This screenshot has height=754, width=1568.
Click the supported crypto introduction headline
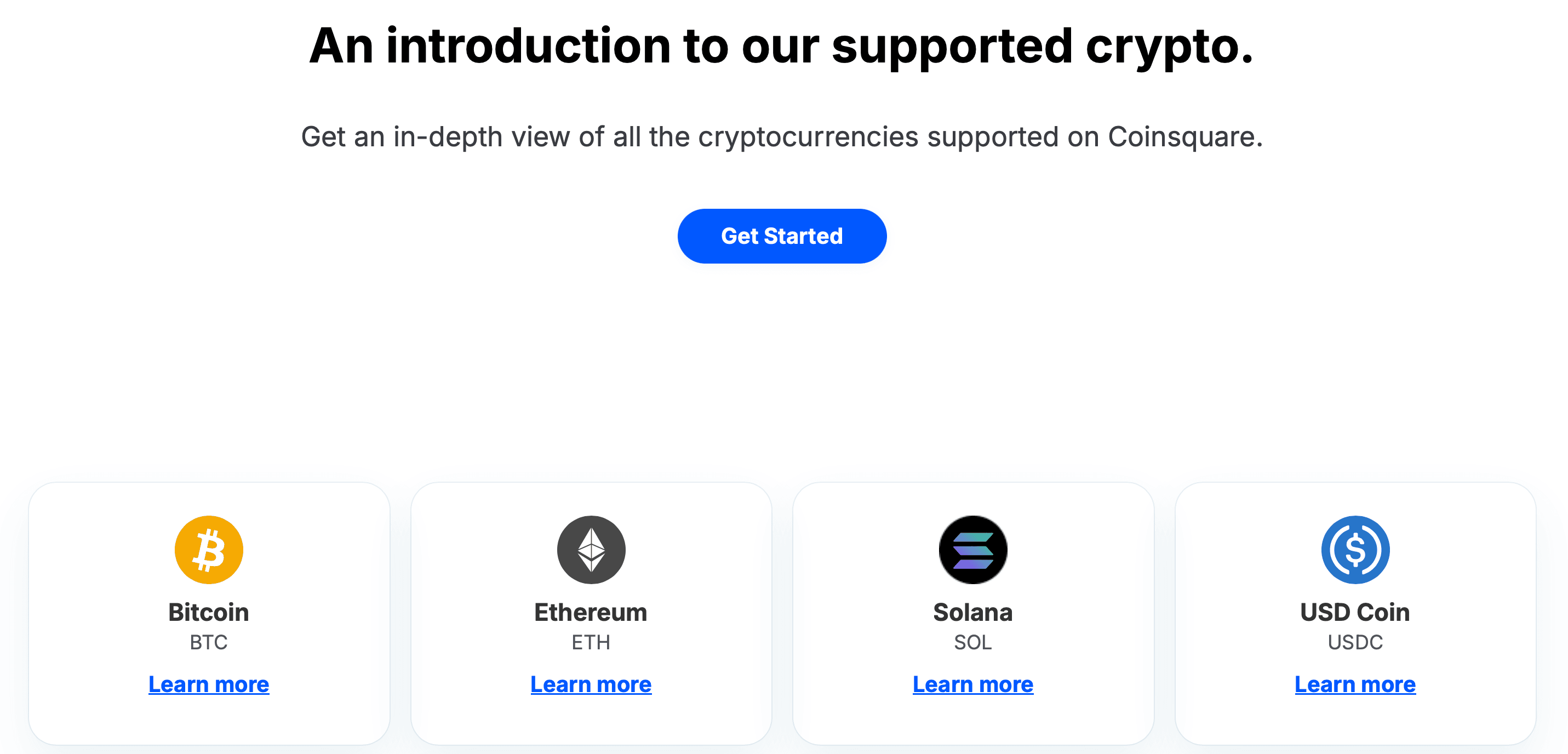[782, 46]
